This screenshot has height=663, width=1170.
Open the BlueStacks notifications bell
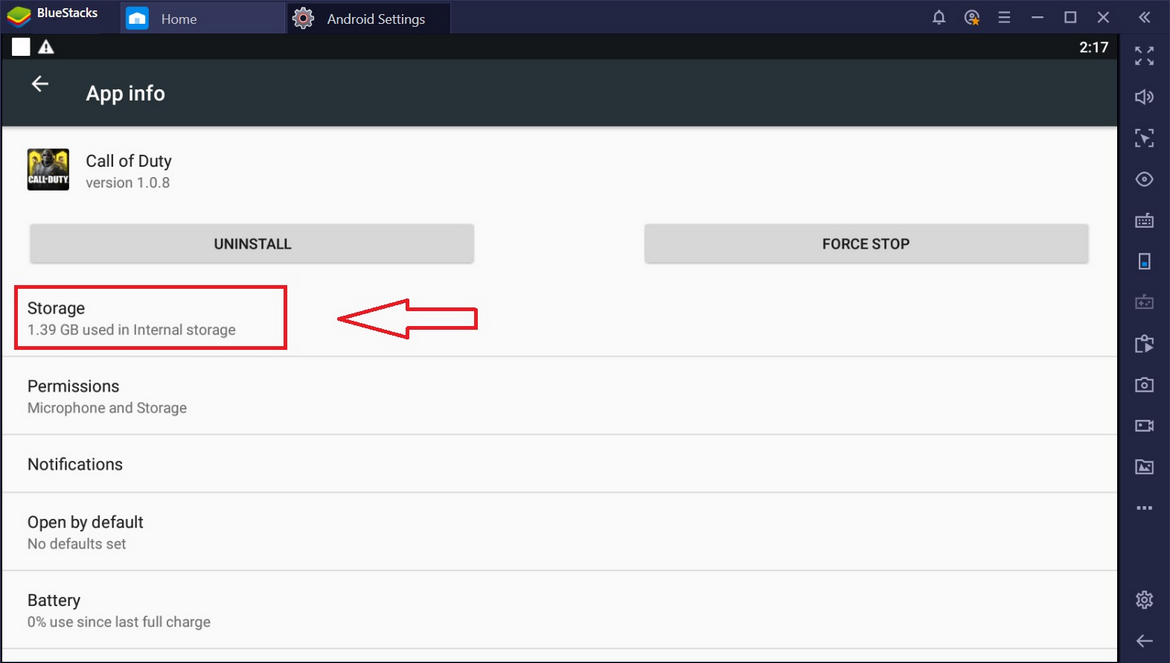pyautogui.click(x=939, y=18)
